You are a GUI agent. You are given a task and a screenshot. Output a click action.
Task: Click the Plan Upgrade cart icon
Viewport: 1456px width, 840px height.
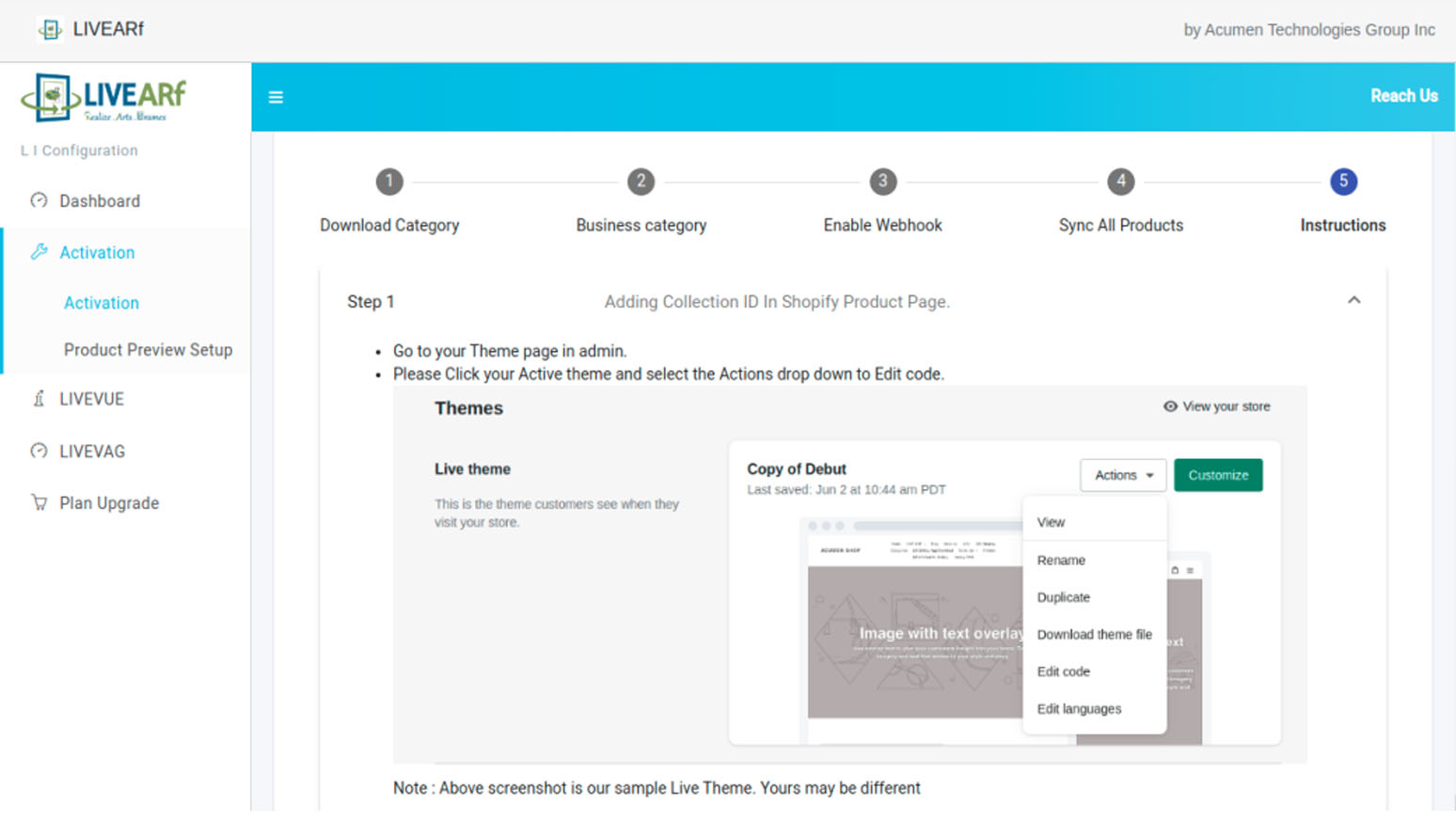[x=39, y=502]
